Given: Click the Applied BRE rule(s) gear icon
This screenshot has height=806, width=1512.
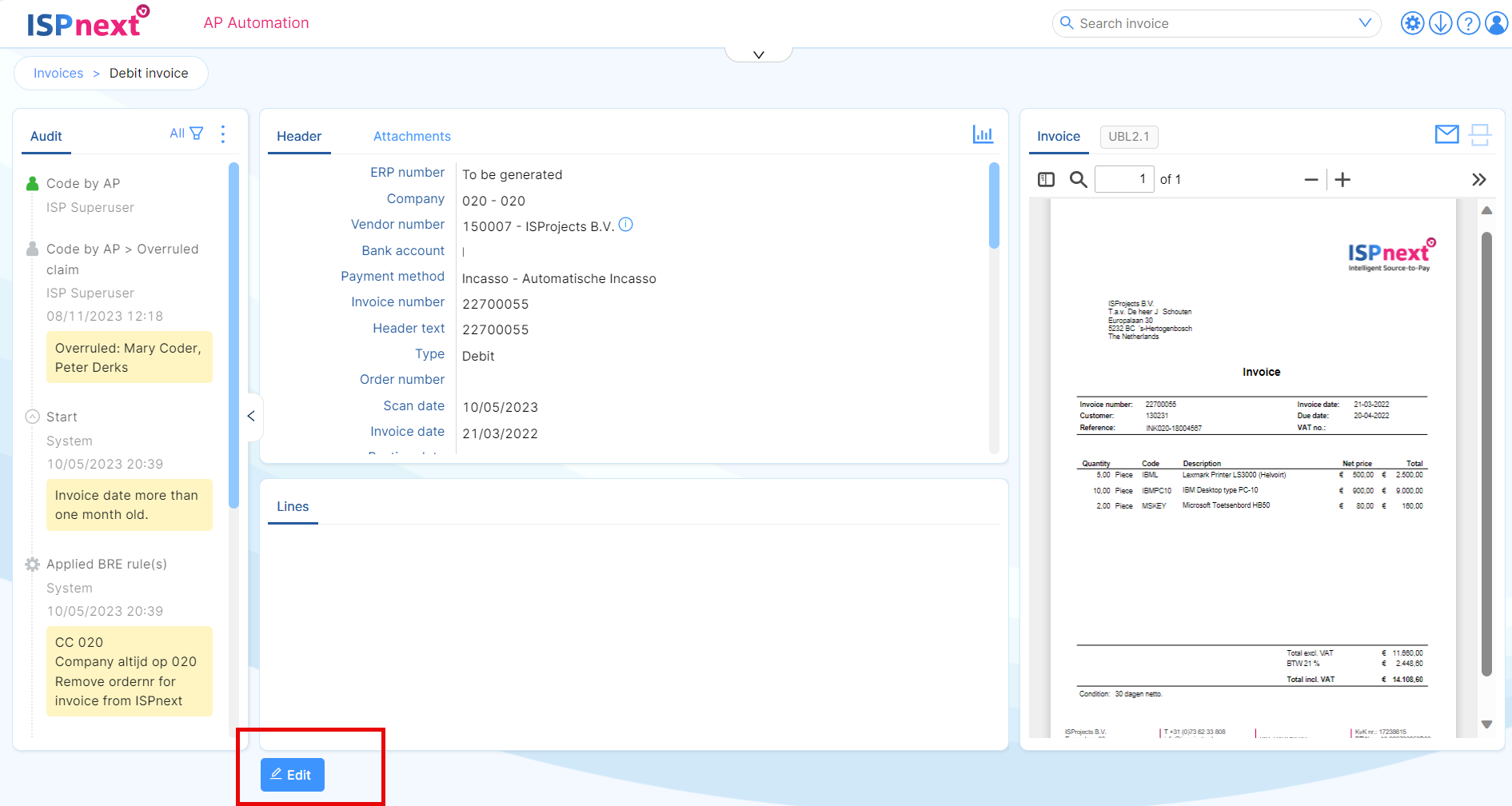Looking at the screenshot, I should point(33,564).
